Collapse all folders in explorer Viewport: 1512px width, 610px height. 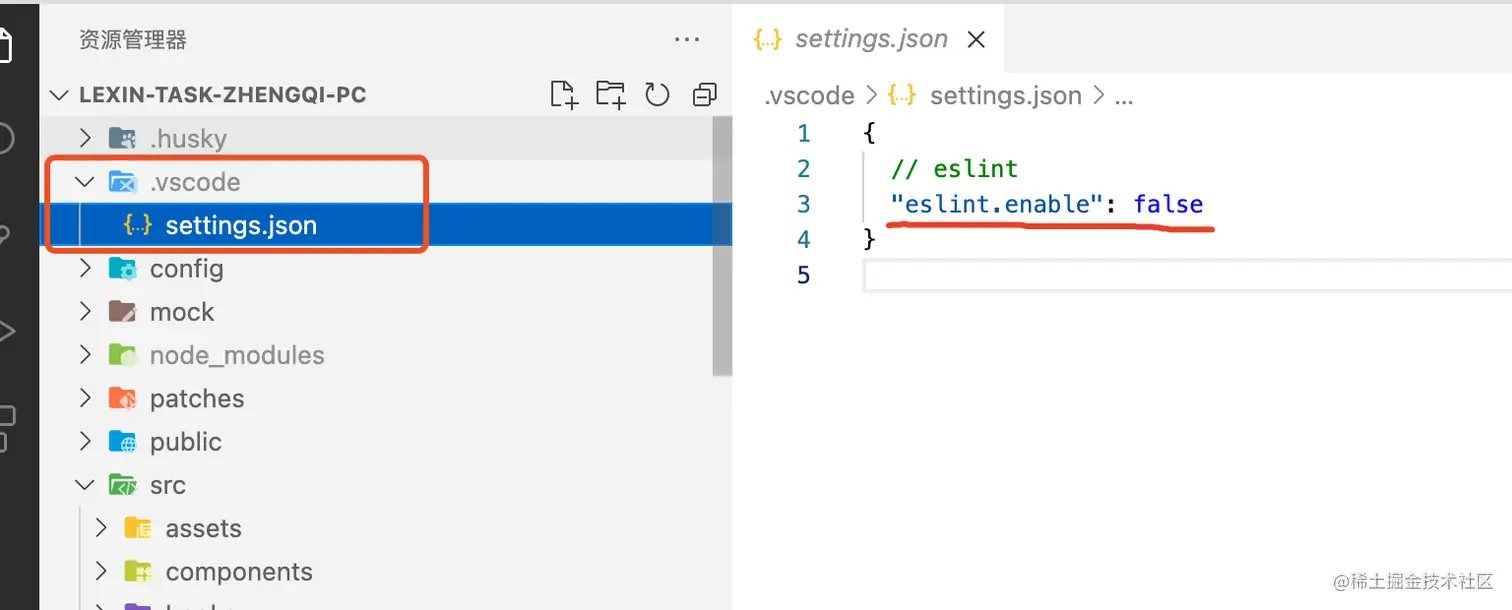point(704,95)
